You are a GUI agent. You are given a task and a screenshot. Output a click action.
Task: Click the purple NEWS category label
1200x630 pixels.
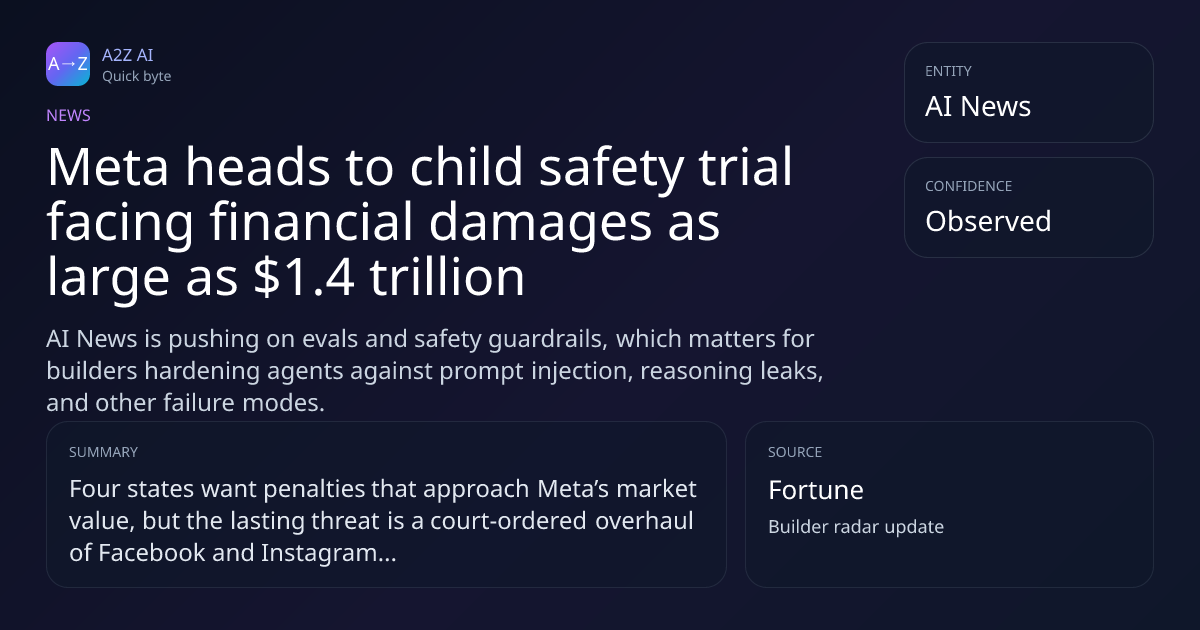point(68,115)
